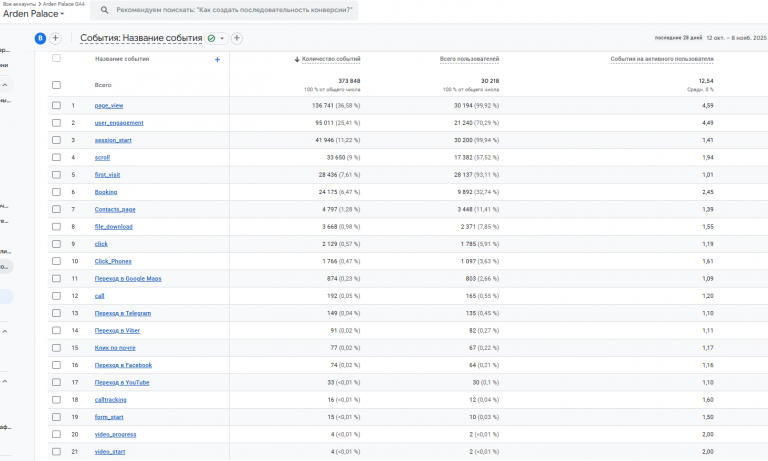Open the Arden Palace account dropdown
This screenshot has height=461, width=768.
pyautogui.click(x=34, y=15)
